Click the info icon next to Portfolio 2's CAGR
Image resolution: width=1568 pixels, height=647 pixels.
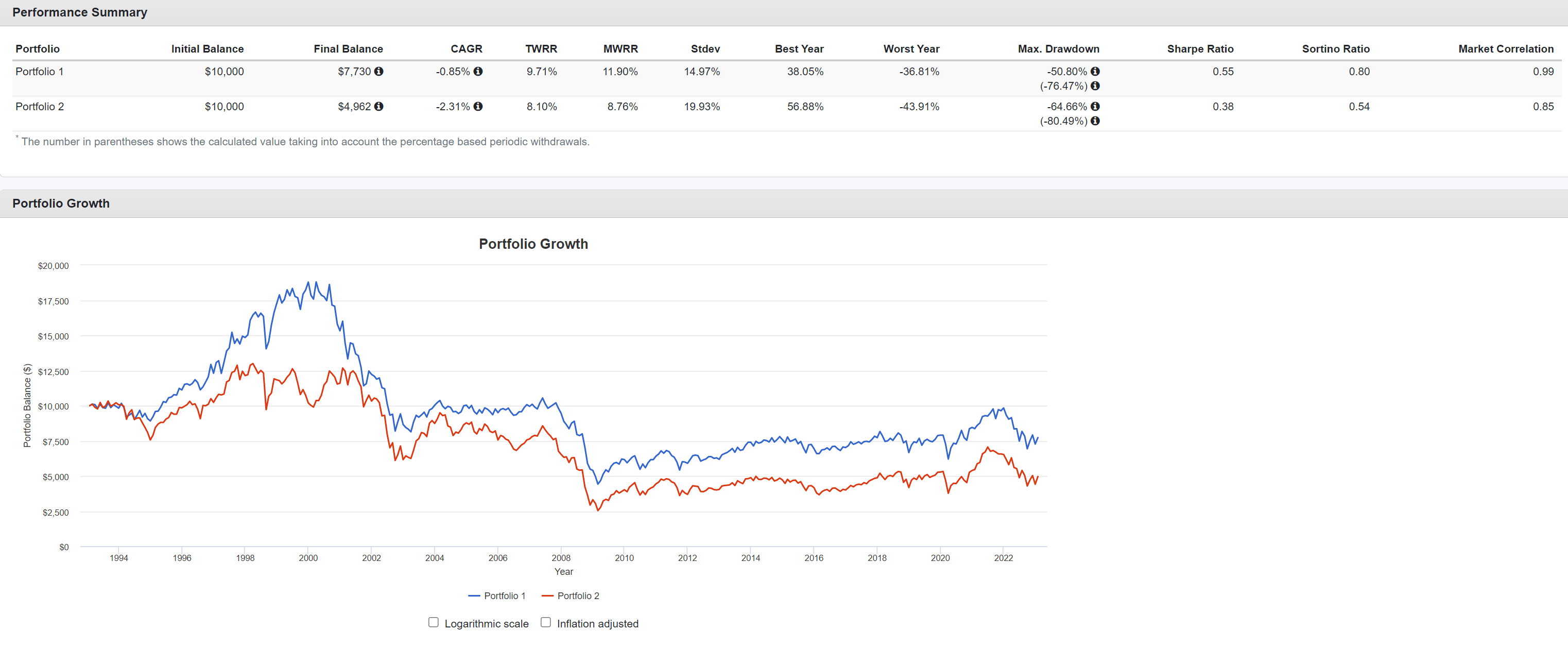478,107
